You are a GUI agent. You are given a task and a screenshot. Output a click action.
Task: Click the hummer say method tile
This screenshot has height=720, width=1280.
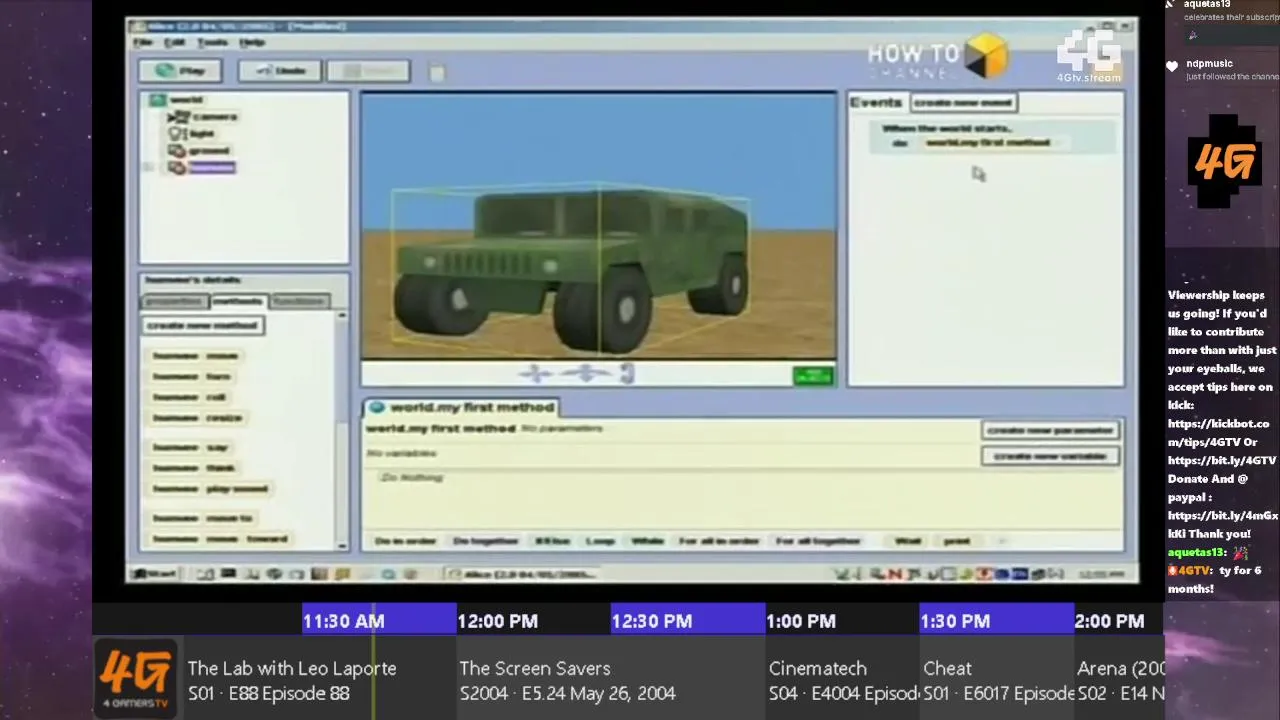tap(190, 448)
